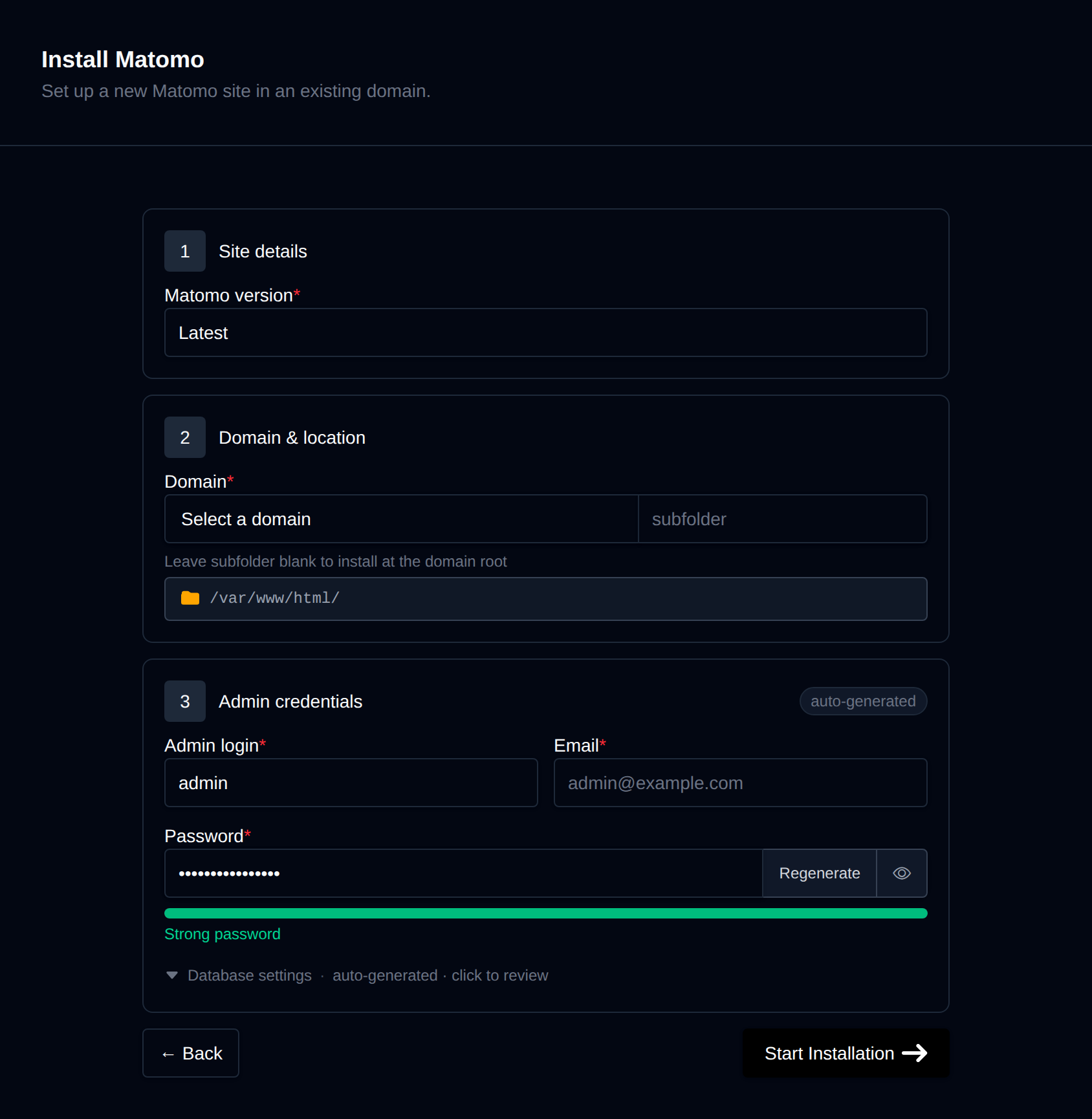1092x1119 pixels.
Task: Click the 'Strong password' text
Action: 223,934
